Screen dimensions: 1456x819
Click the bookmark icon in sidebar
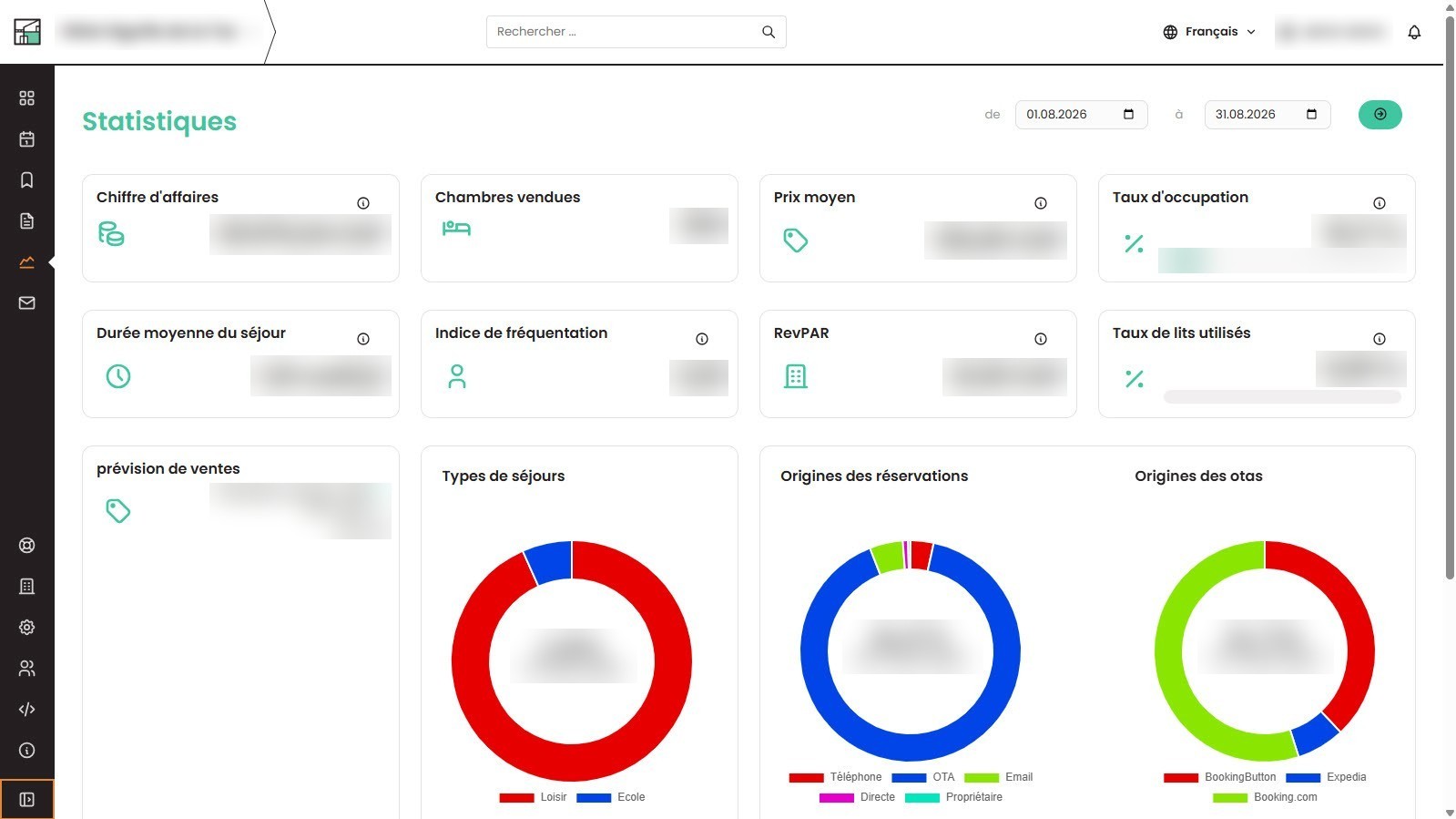pos(27,180)
